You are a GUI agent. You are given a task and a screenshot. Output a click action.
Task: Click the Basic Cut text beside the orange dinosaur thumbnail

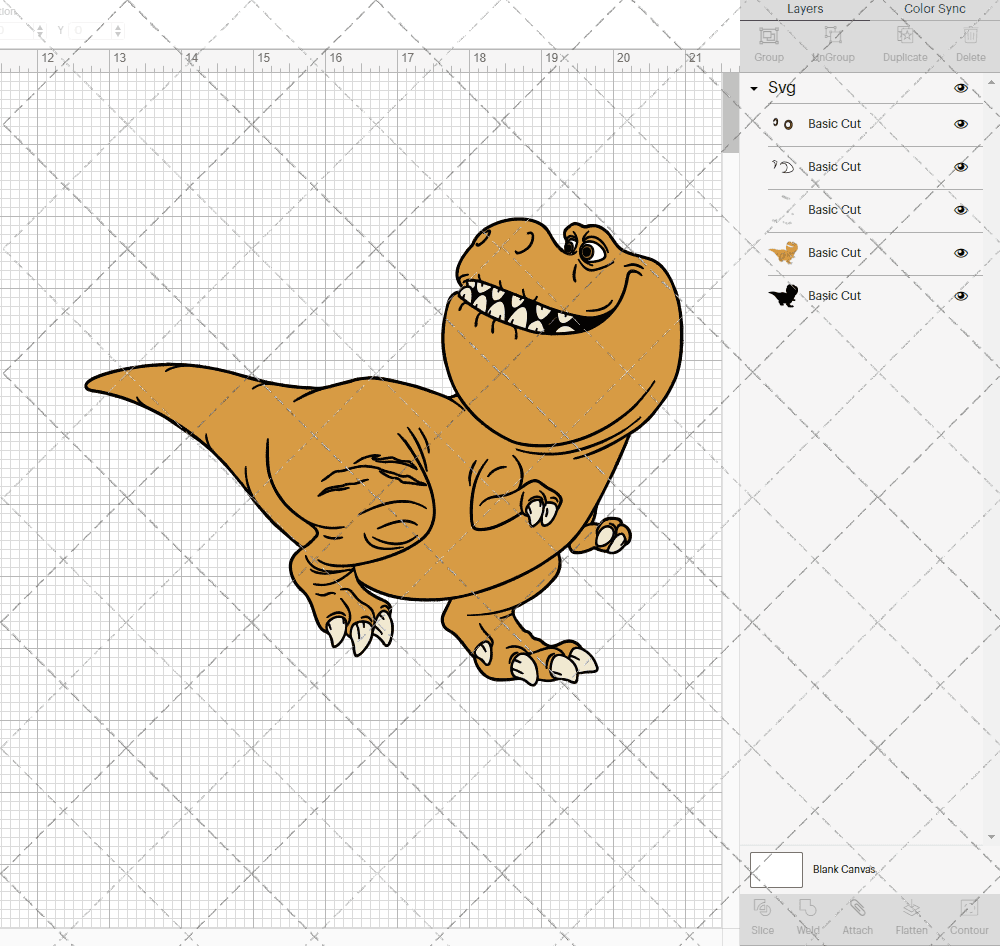[834, 253]
